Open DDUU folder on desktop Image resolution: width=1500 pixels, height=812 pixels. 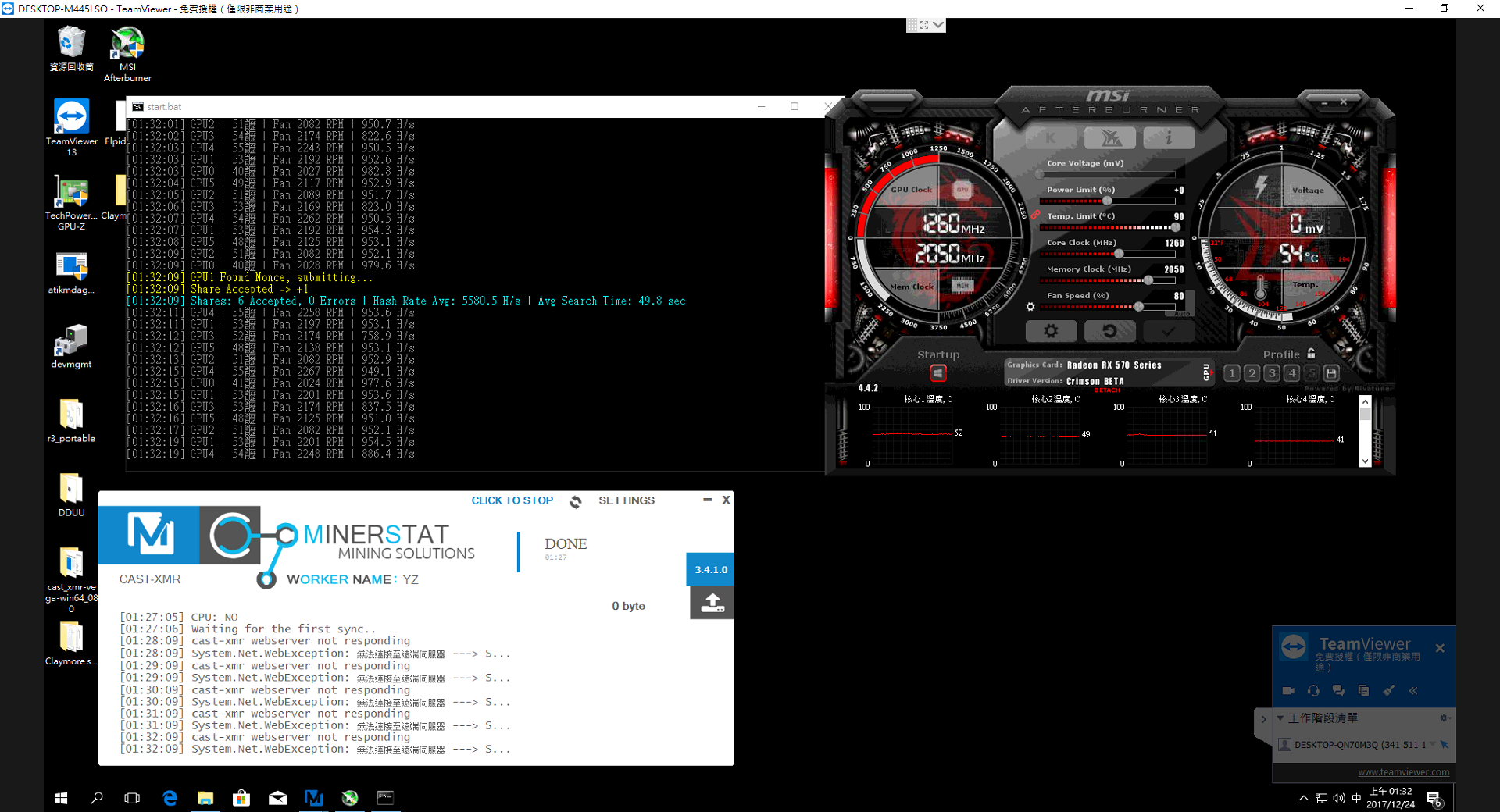[x=71, y=495]
